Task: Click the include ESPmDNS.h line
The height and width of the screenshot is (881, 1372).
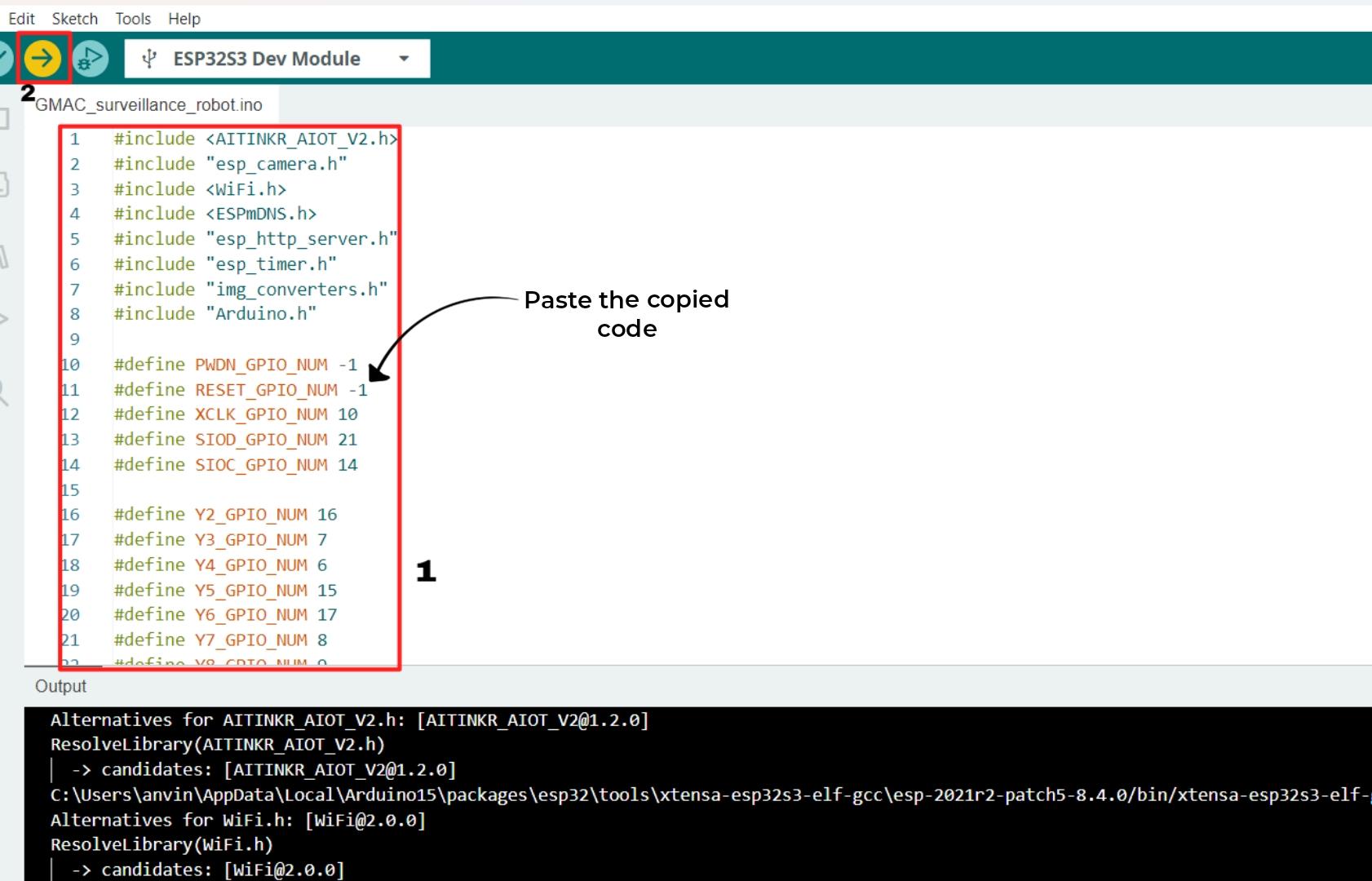Action: coord(215,214)
